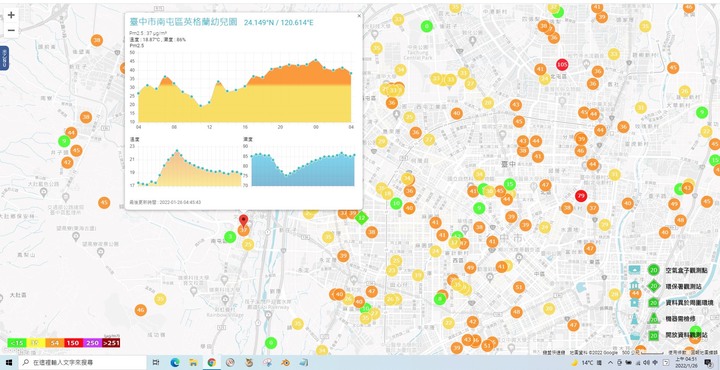Open Task View on the taskbar
The image size is (720, 370).
(156, 362)
